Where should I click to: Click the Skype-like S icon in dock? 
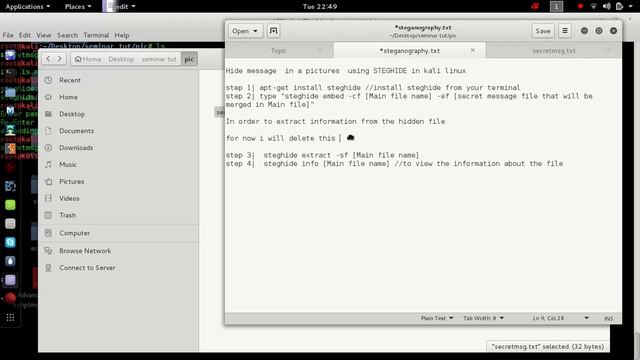tap(10, 242)
